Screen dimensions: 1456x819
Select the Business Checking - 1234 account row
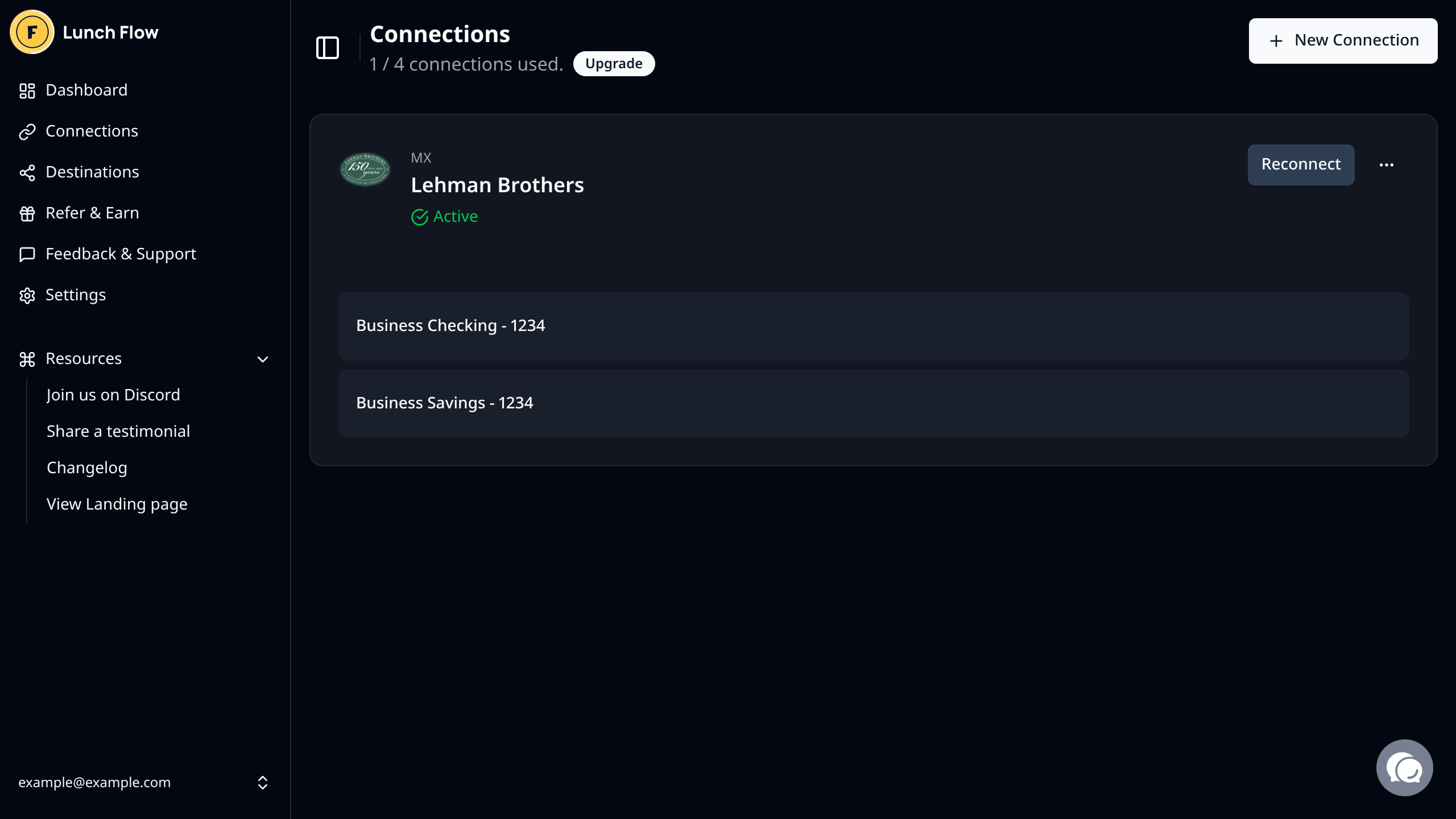873,326
